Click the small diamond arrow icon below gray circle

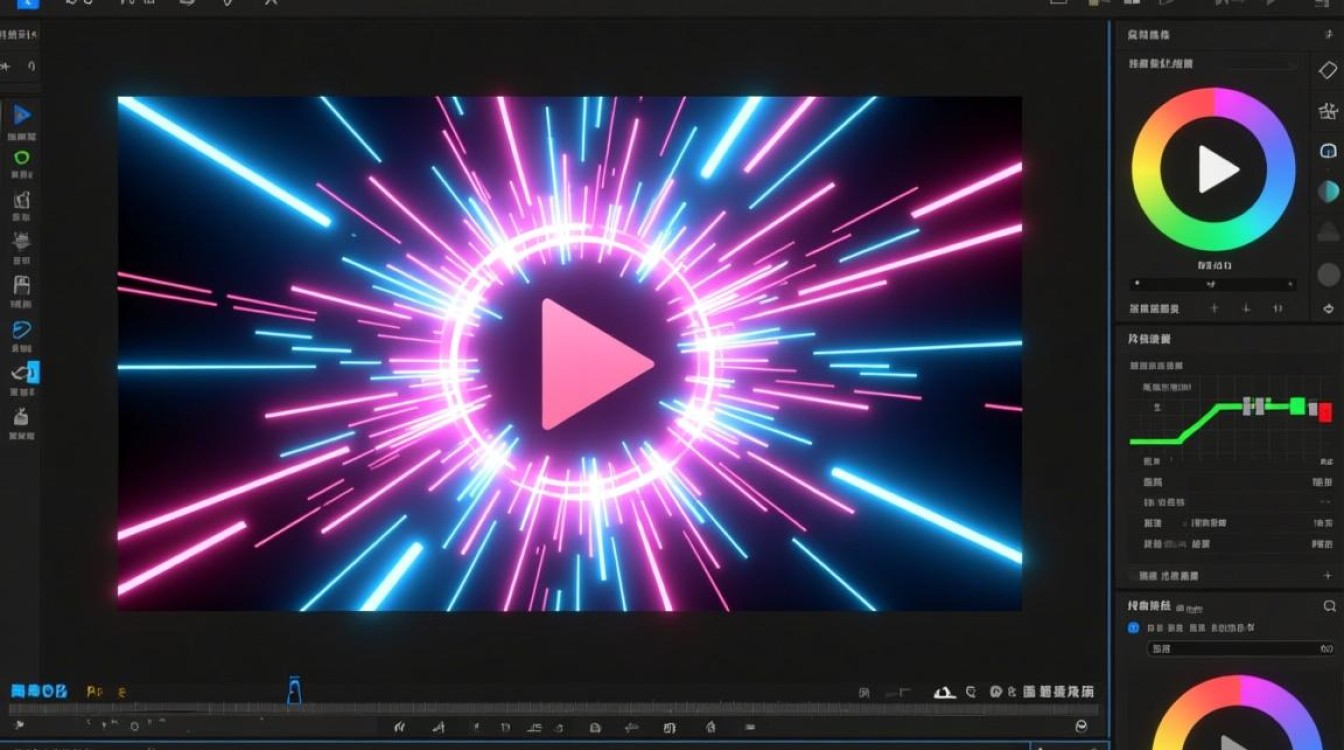click(x=1328, y=309)
